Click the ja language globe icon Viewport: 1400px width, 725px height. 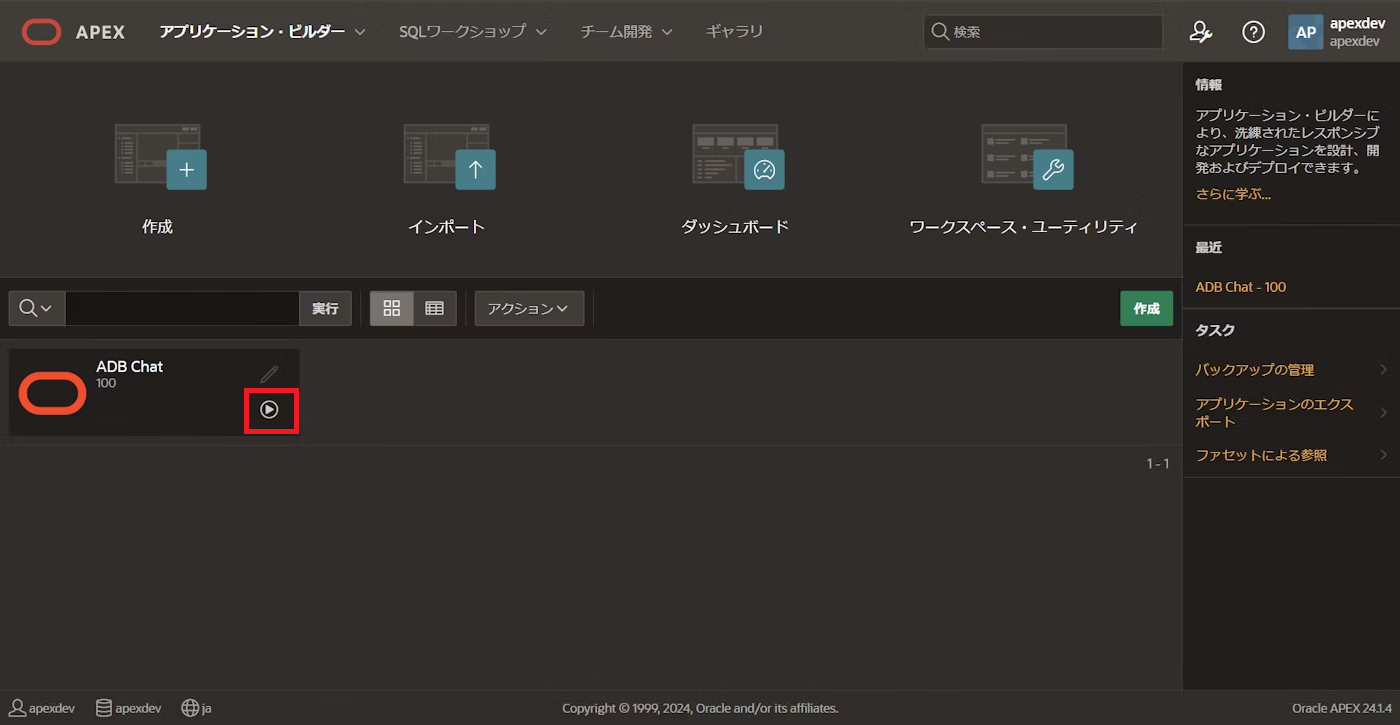click(190, 708)
